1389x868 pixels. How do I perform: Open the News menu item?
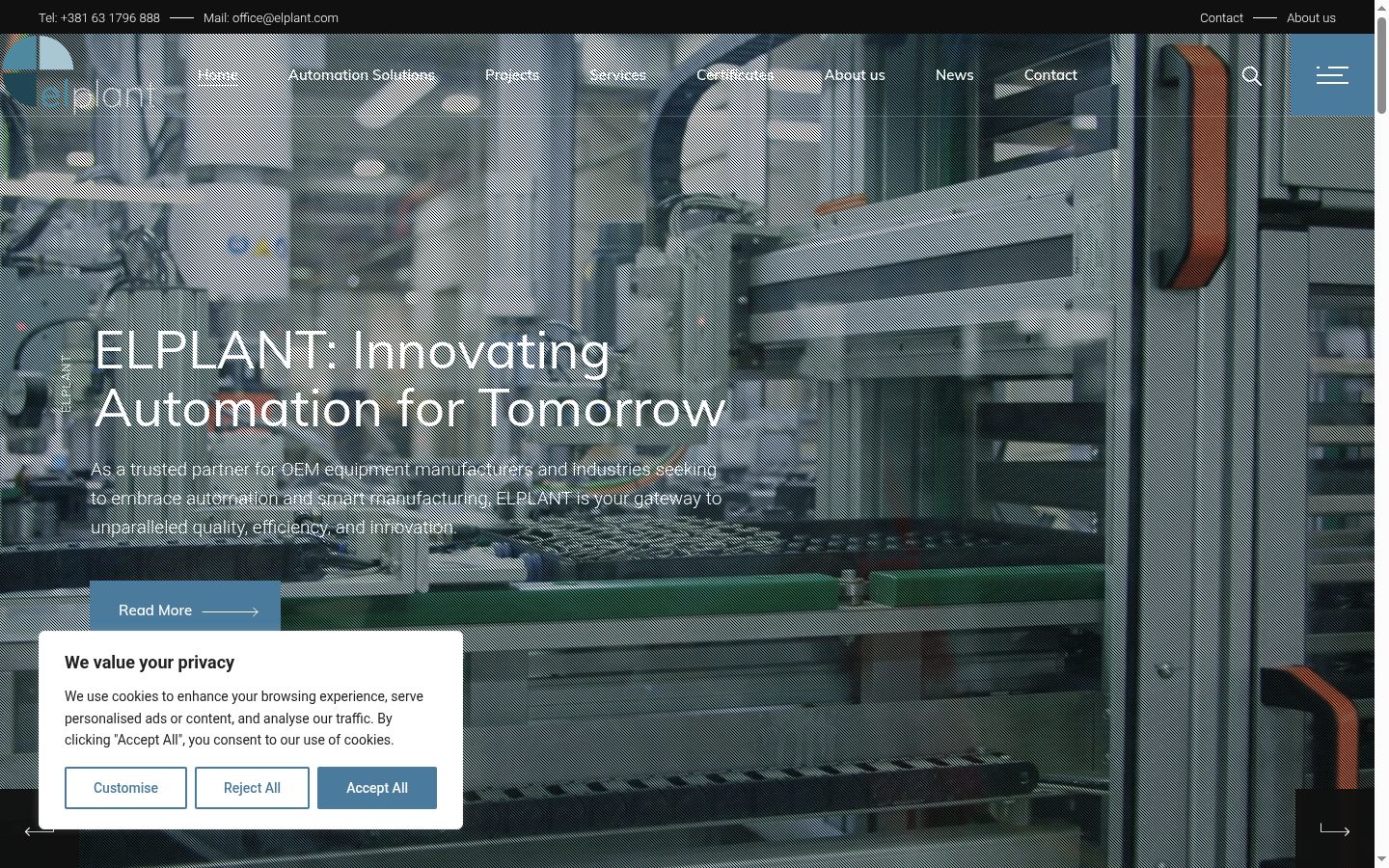(x=955, y=75)
